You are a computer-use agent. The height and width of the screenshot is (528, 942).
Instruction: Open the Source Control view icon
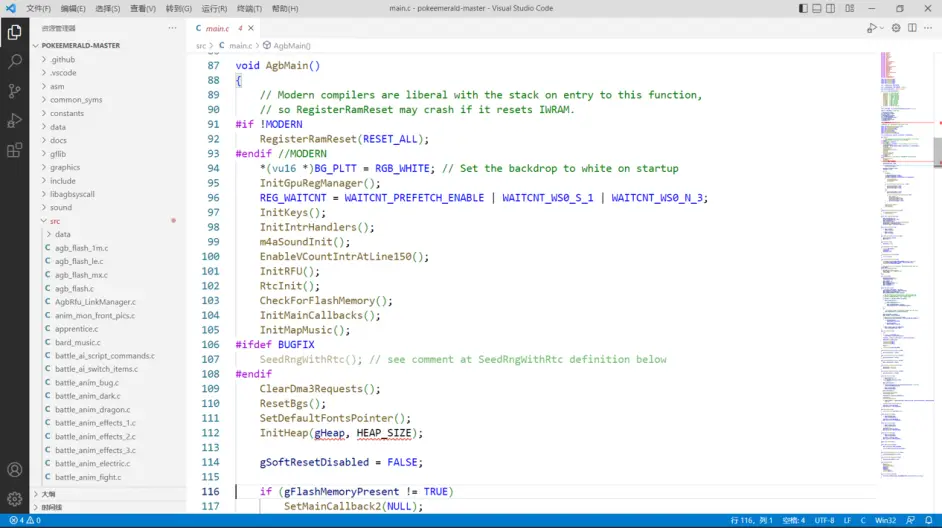click(x=14, y=91)
